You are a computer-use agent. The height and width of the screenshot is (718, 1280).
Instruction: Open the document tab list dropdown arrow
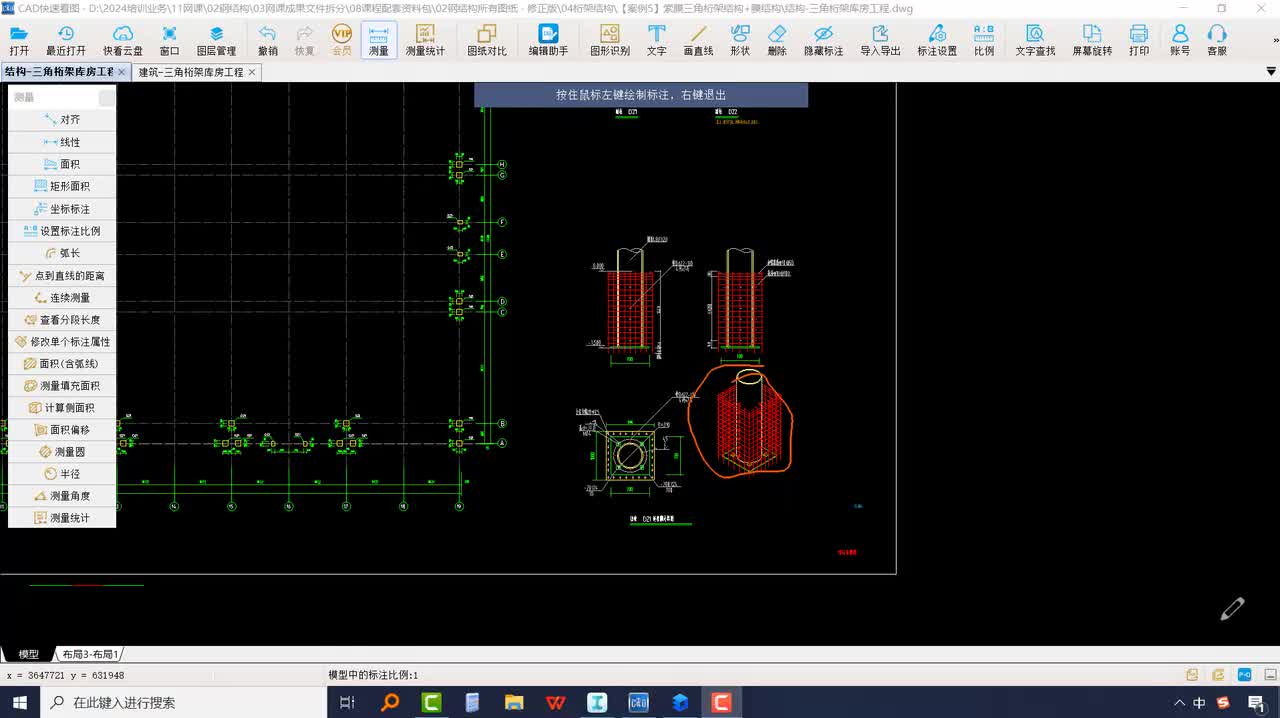(x=1271, y=72)
